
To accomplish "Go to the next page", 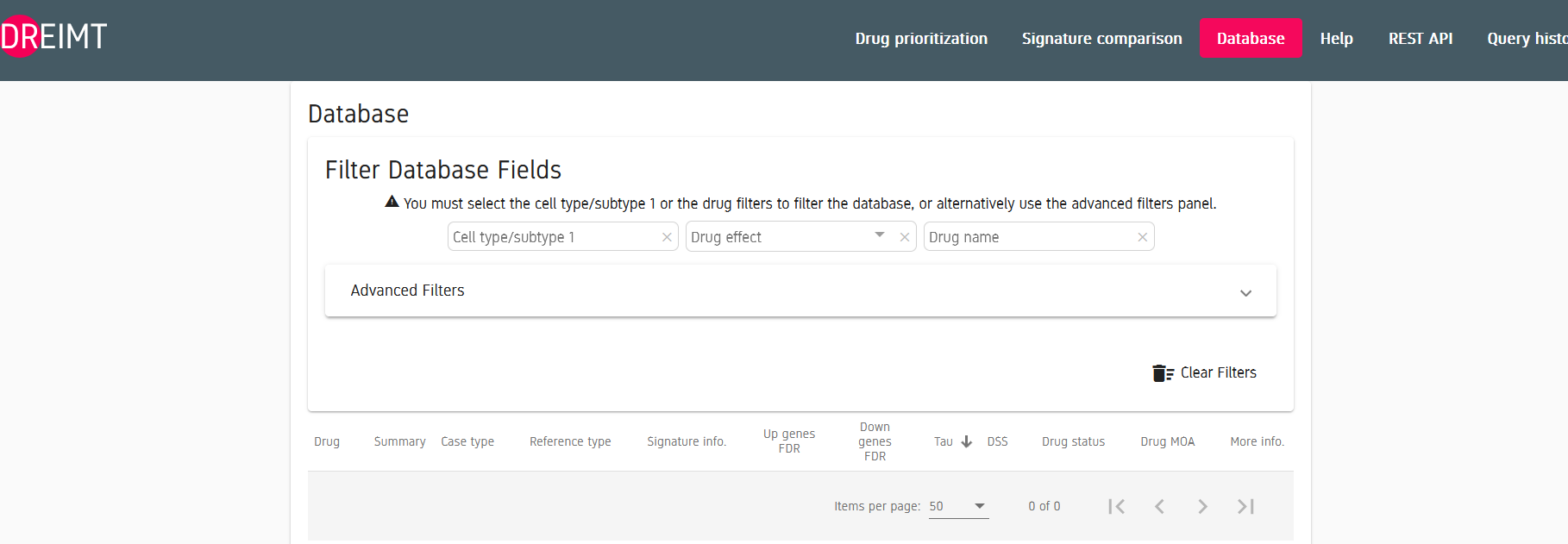I will pos(1202,506).
